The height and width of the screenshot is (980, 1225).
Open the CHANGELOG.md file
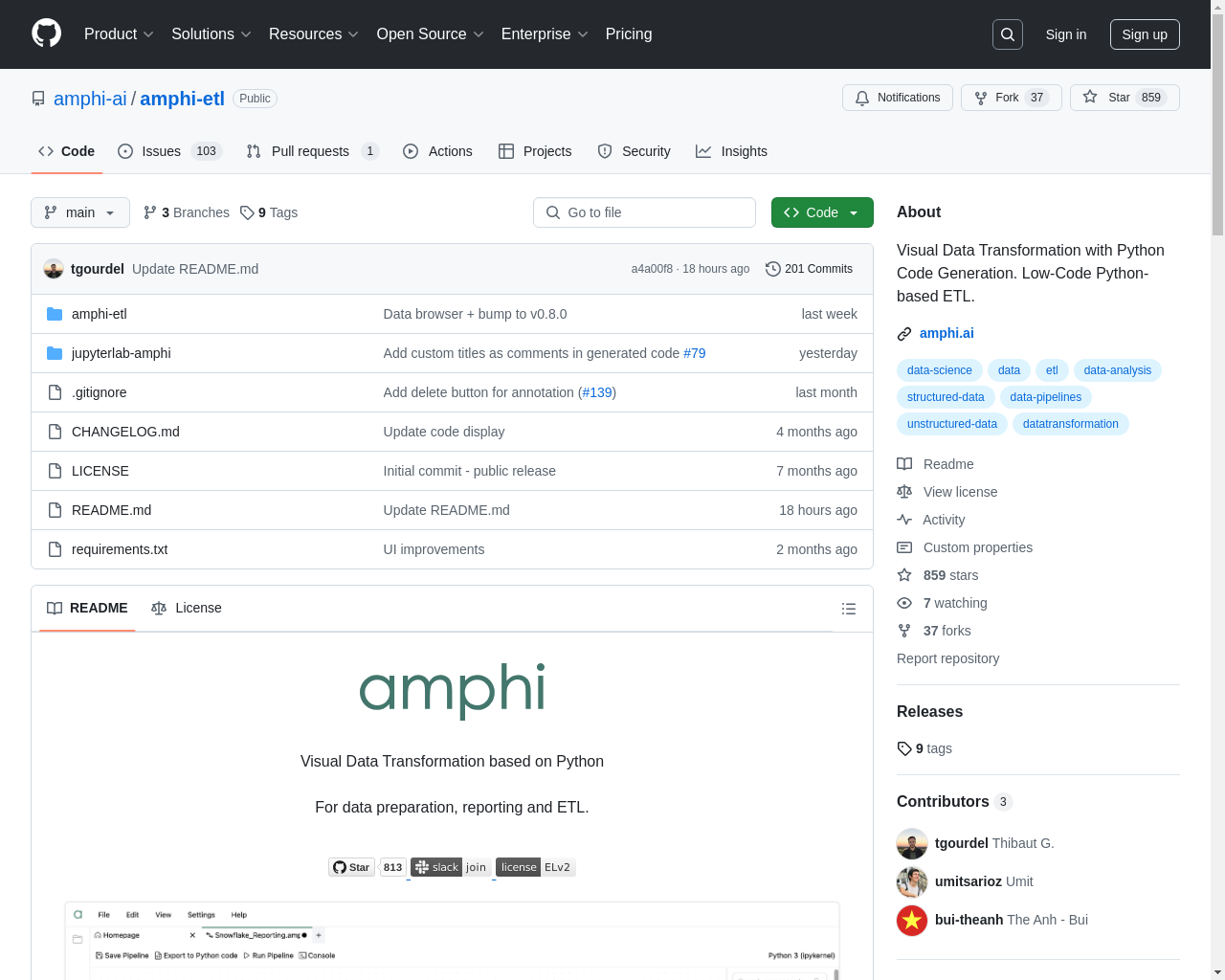[125, 432]
